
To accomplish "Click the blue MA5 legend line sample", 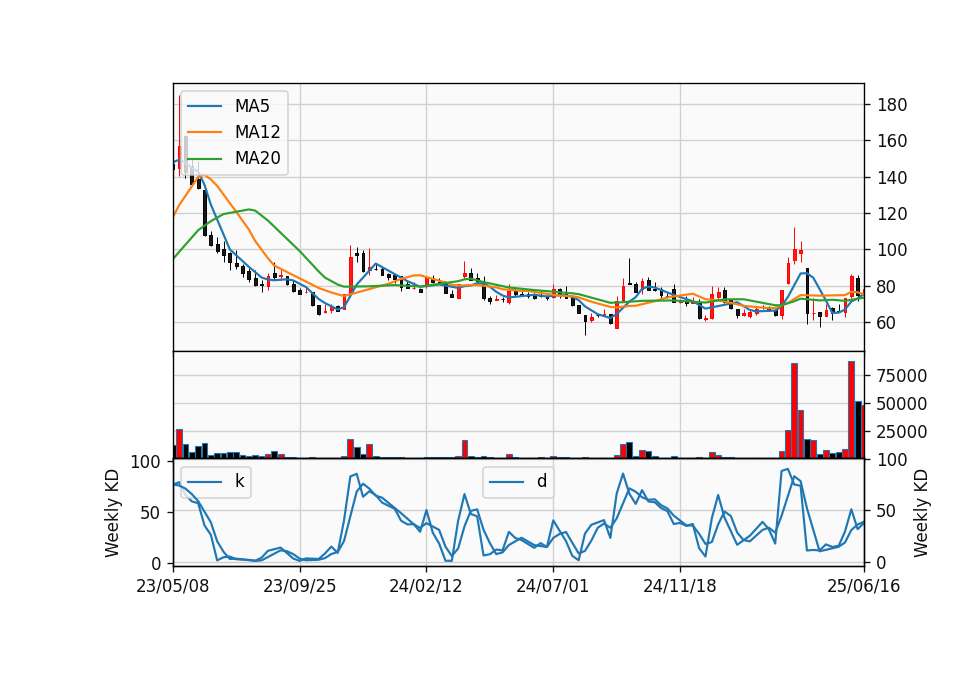I will click(204, 107).
